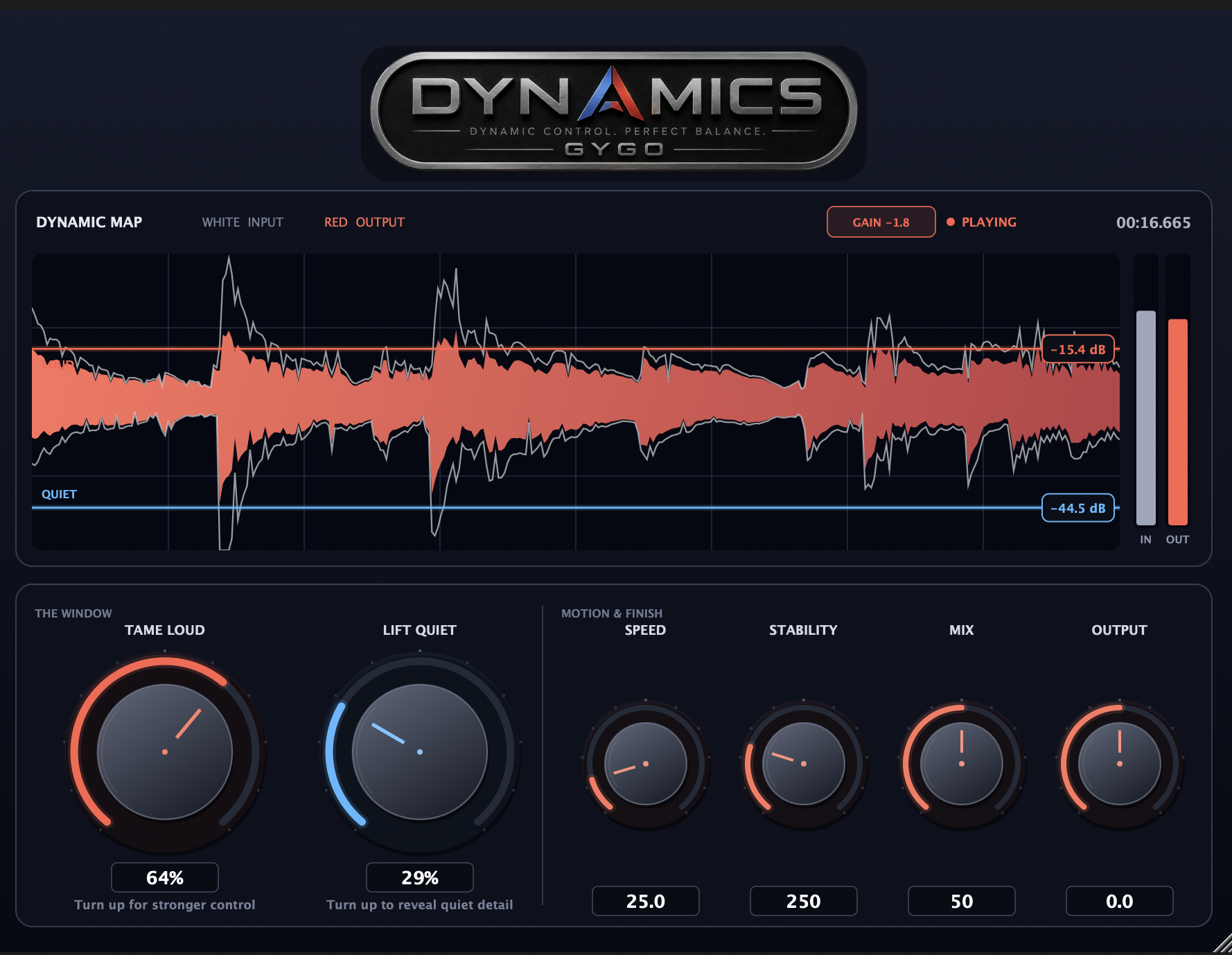
Task: Click the IN level meter
Action: pyautogui.click(x=1146, y=390)
